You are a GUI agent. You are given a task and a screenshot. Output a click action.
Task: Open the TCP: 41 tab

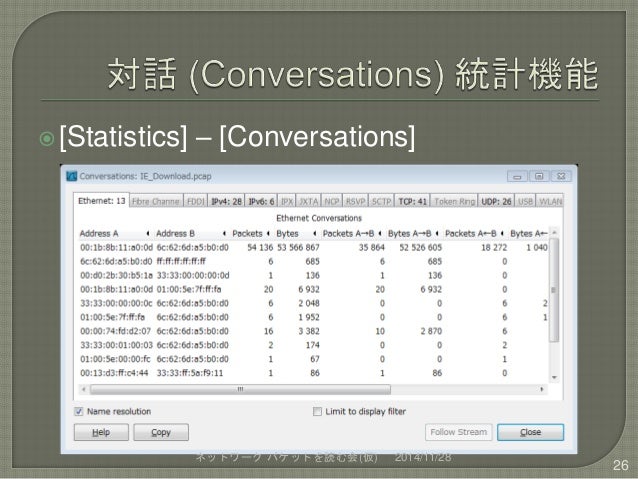pos(412,202)
